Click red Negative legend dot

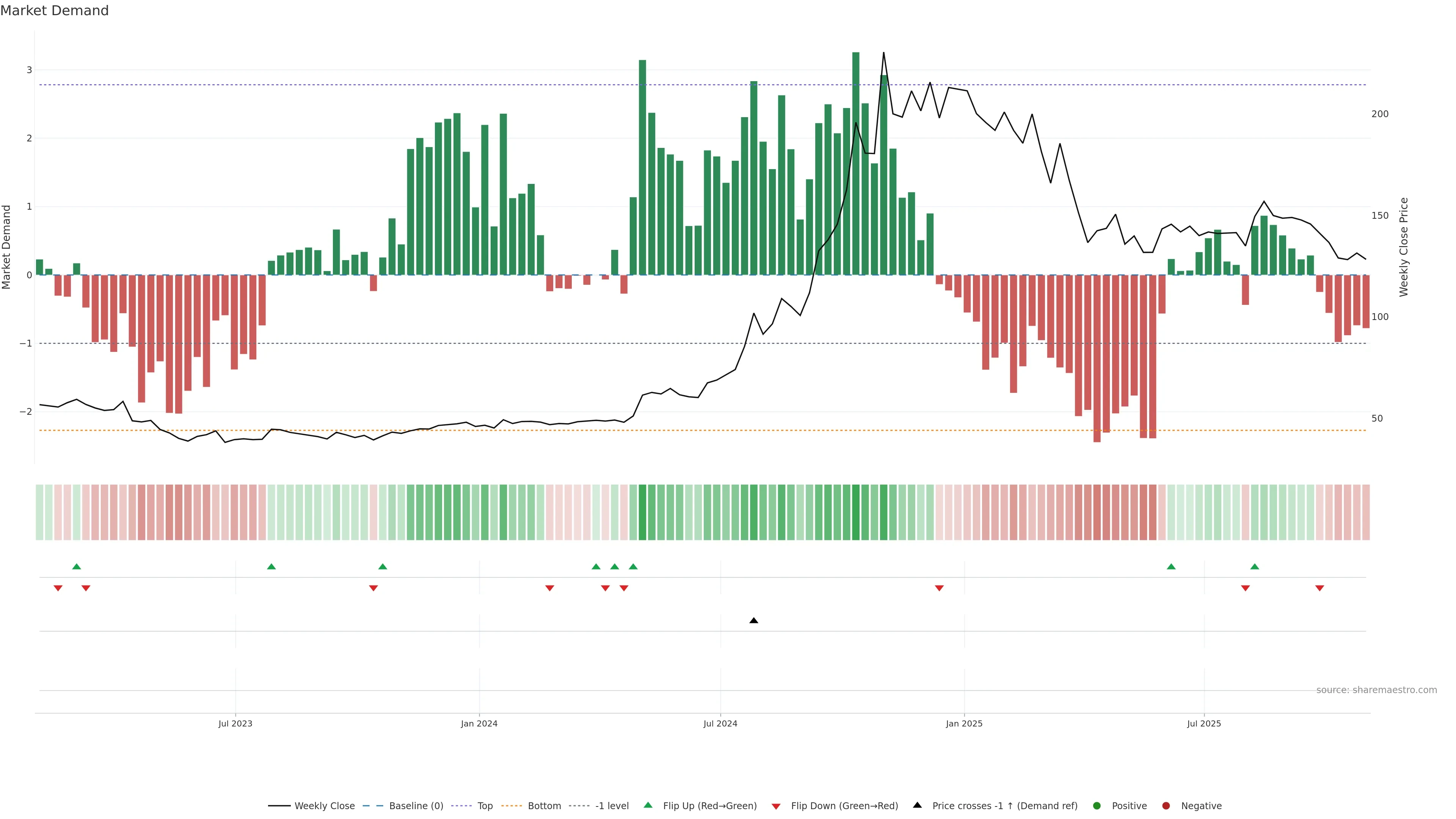(x=1166, y=805)
